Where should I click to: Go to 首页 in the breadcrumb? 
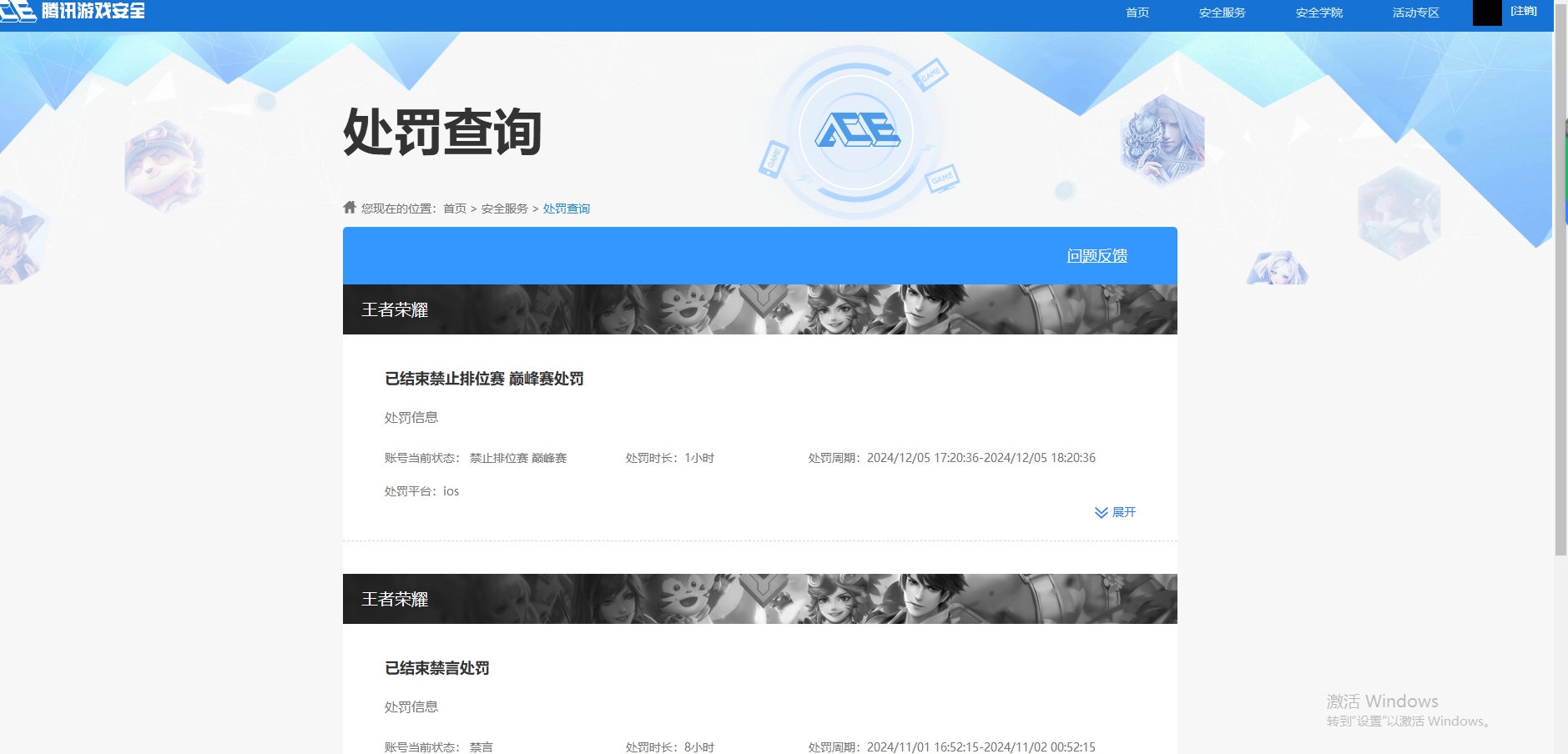click(455, 209)
